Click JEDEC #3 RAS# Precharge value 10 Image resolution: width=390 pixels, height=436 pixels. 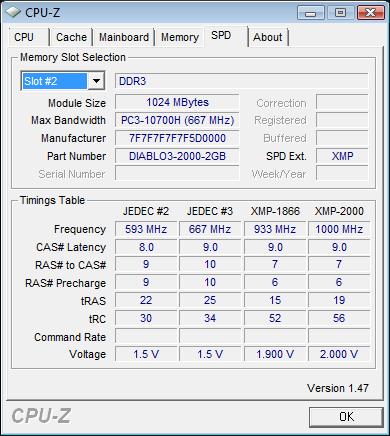(210, 282)
